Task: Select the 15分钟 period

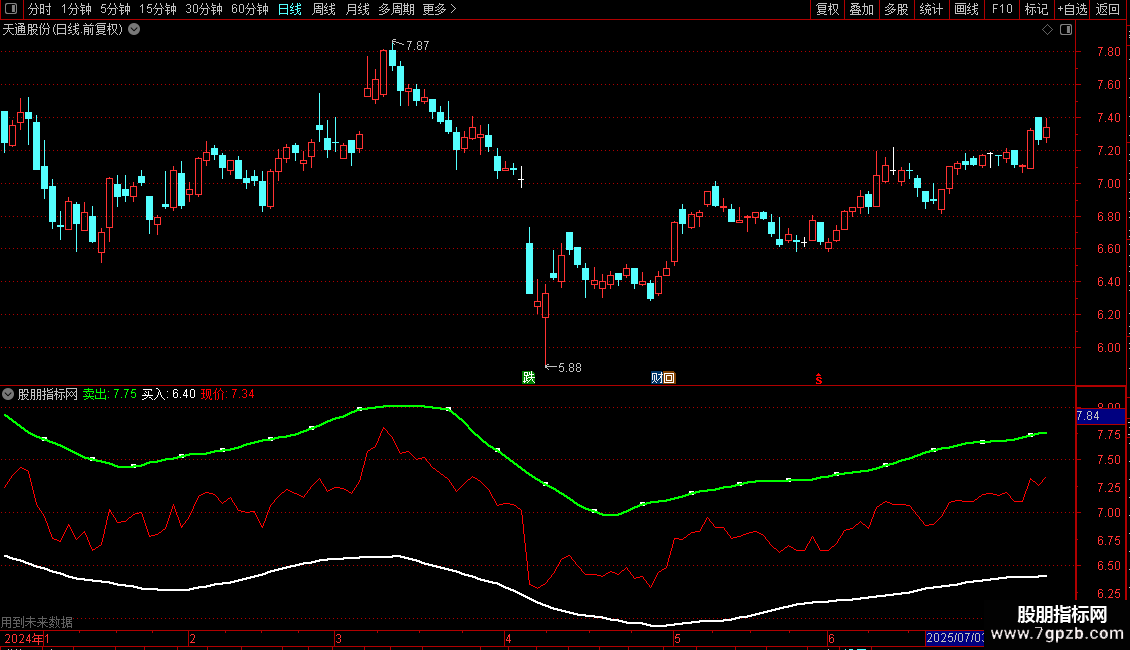Action: pos(157,9)
